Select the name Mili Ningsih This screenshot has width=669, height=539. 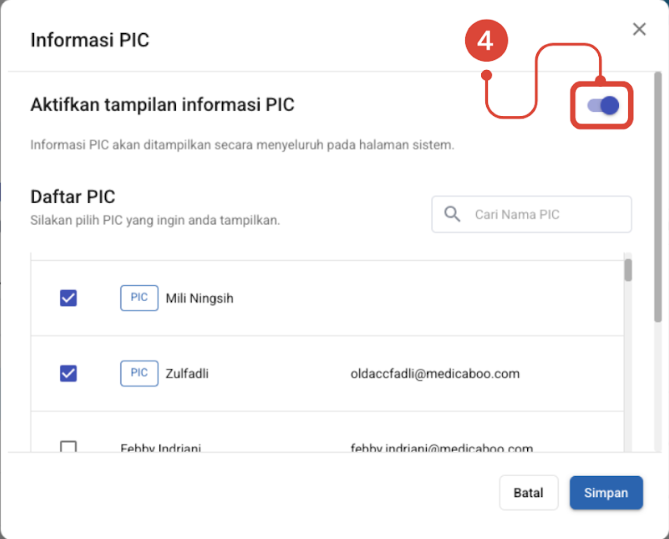(x=199, y=298)
